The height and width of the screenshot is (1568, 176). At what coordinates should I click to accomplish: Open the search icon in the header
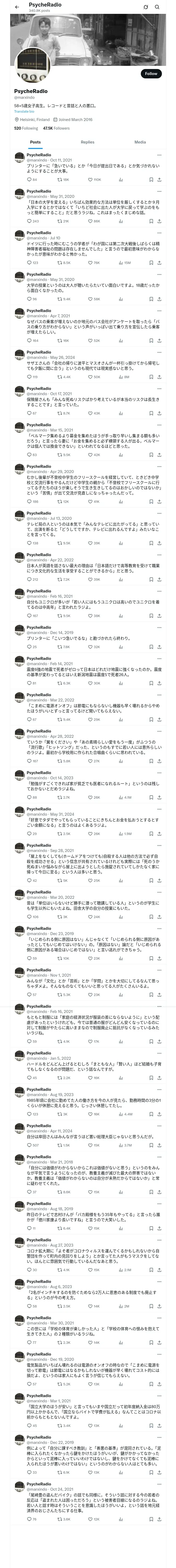157,7
